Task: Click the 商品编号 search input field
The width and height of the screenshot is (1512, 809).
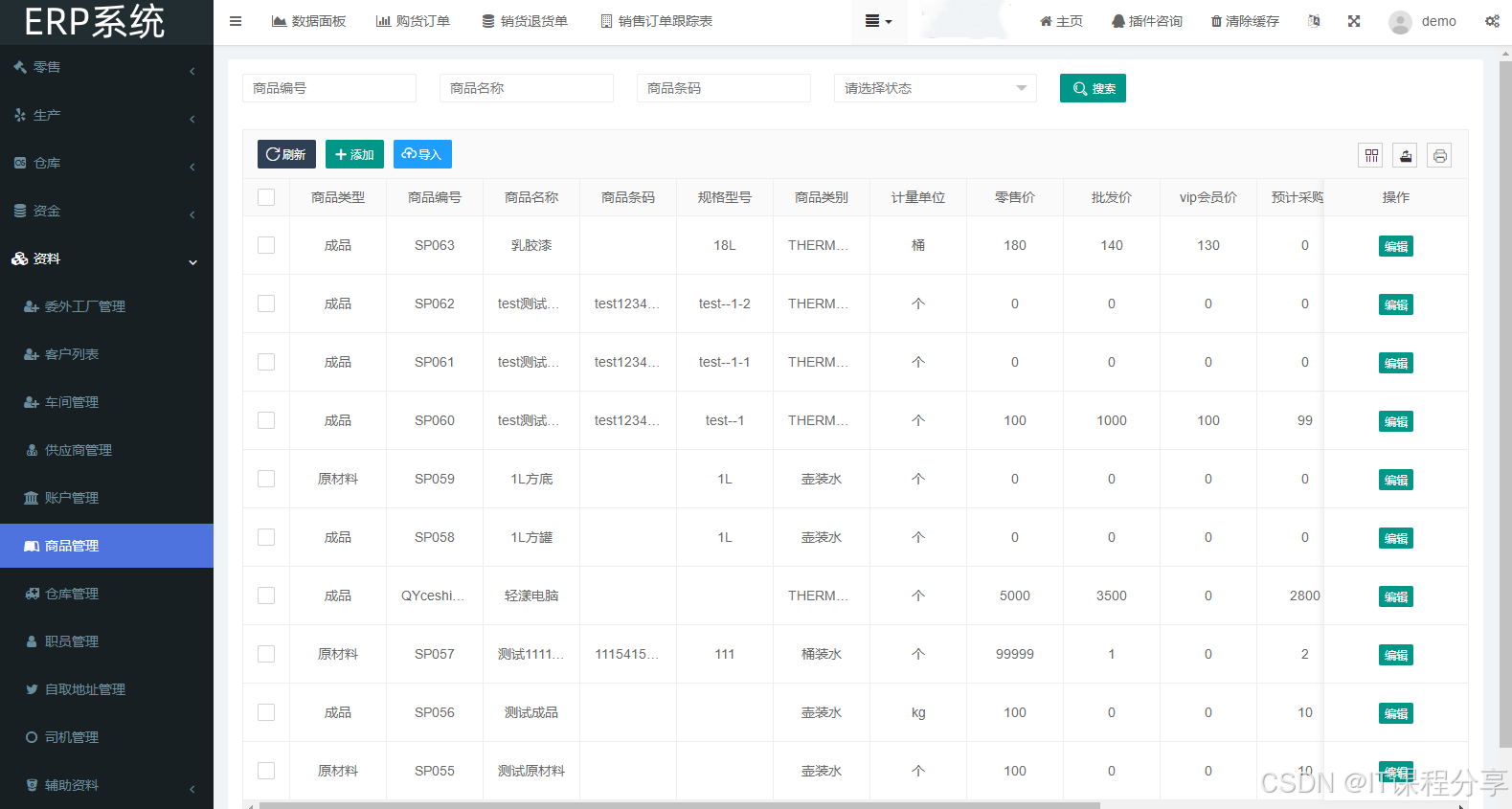Action: pos(328,88)
